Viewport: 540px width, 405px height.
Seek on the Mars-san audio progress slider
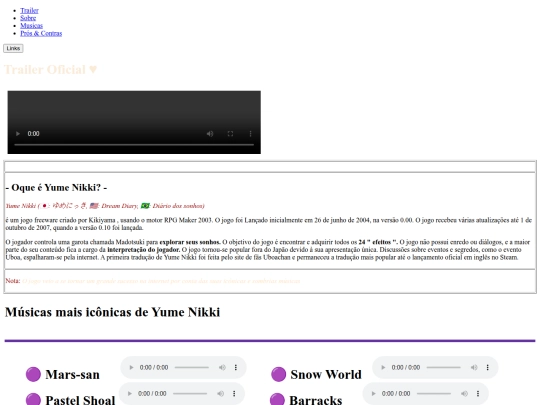point(191,367)
